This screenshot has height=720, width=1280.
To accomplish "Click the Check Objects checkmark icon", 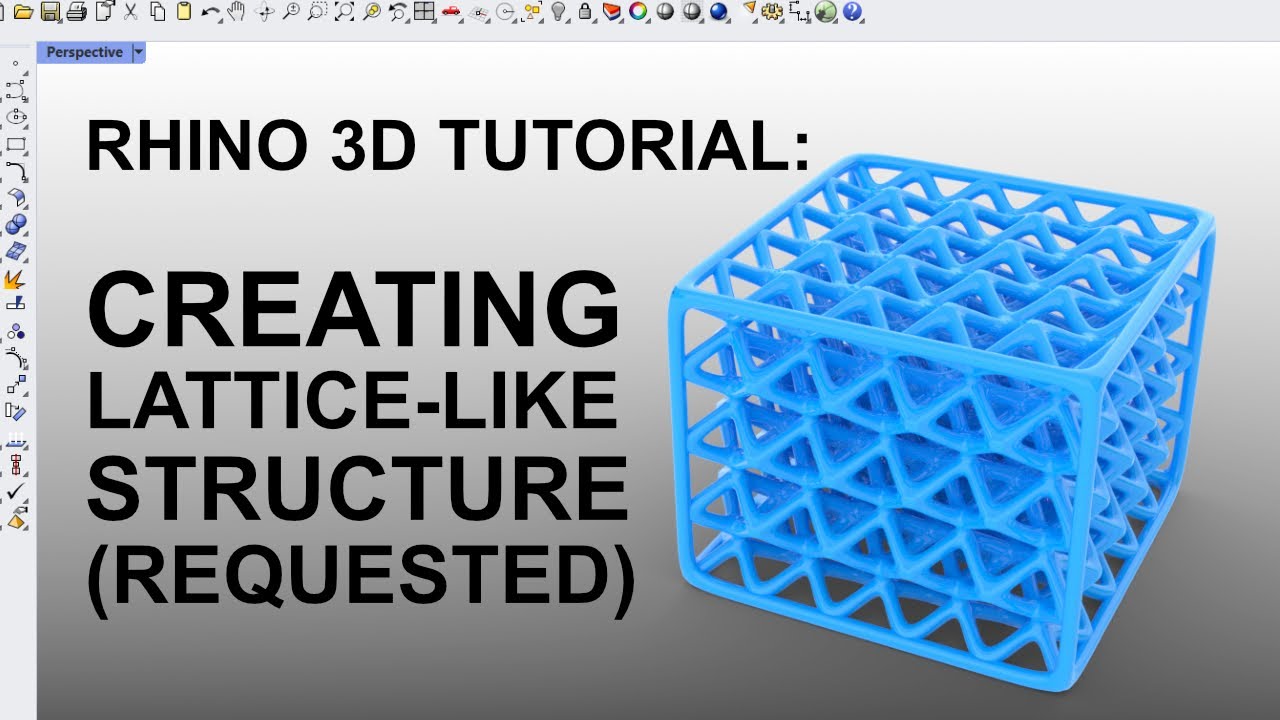I will [16, 492].
